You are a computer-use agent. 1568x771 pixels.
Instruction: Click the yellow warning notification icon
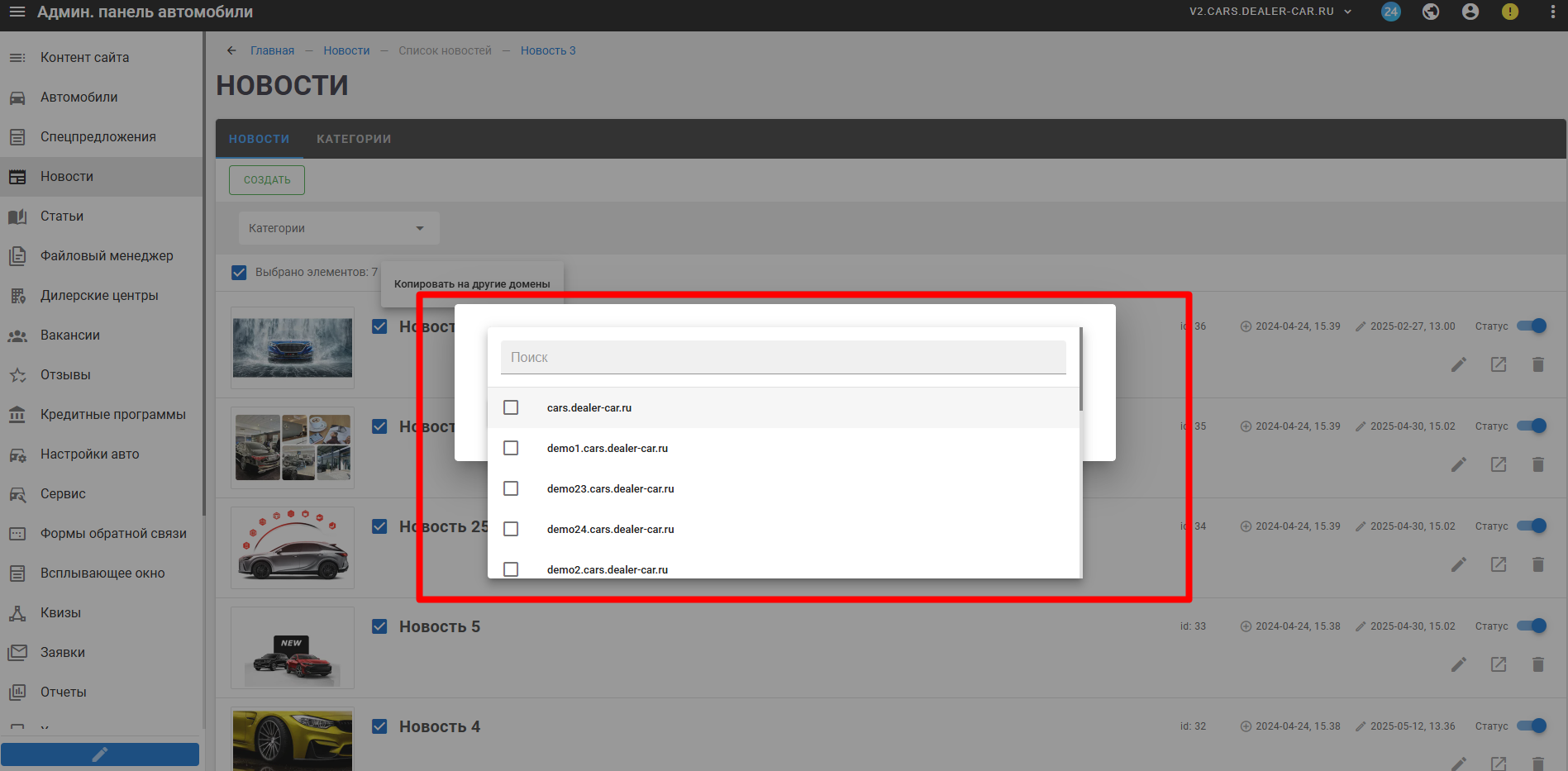[x=1510, y=12]
